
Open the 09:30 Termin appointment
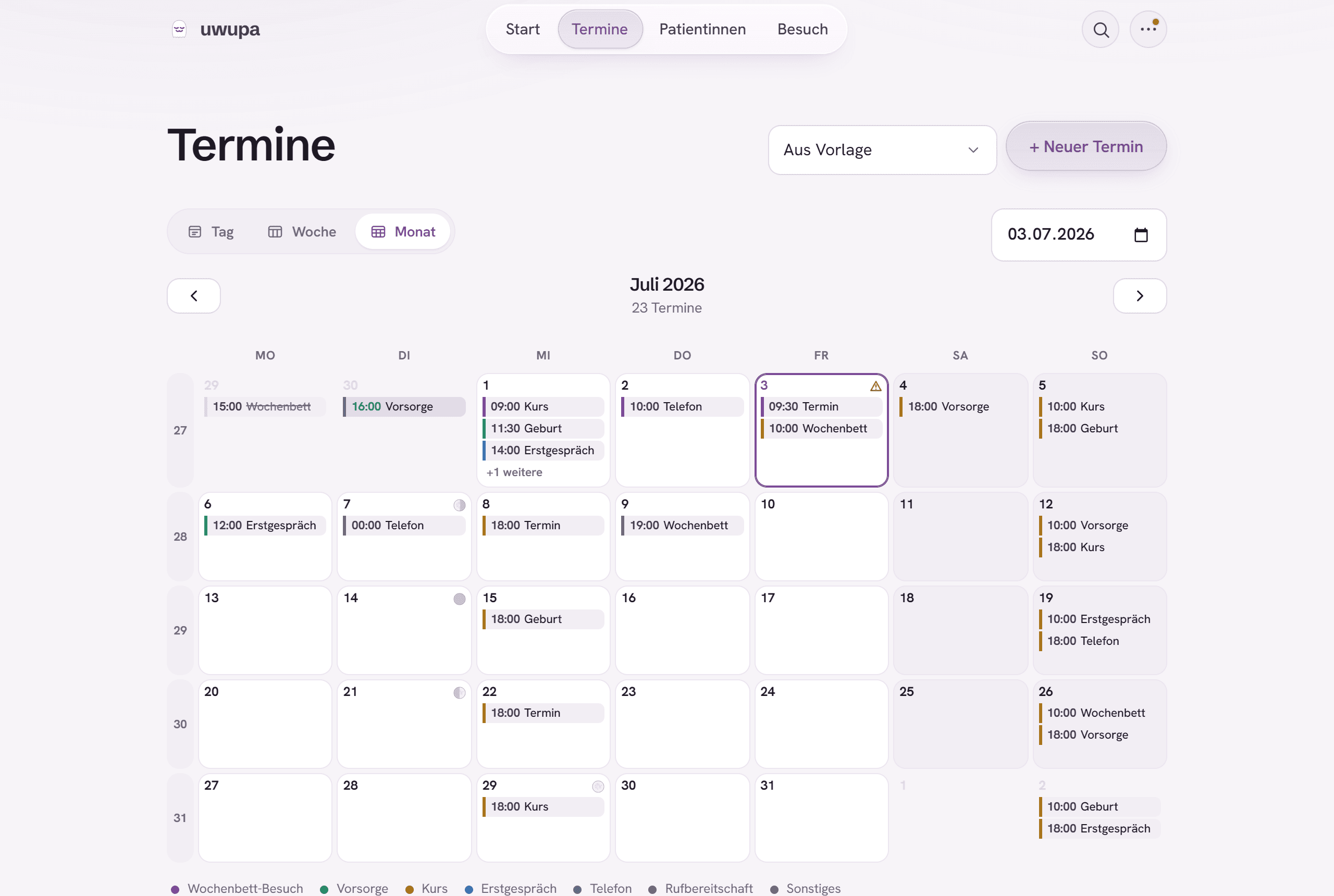[x=821, y=407]
